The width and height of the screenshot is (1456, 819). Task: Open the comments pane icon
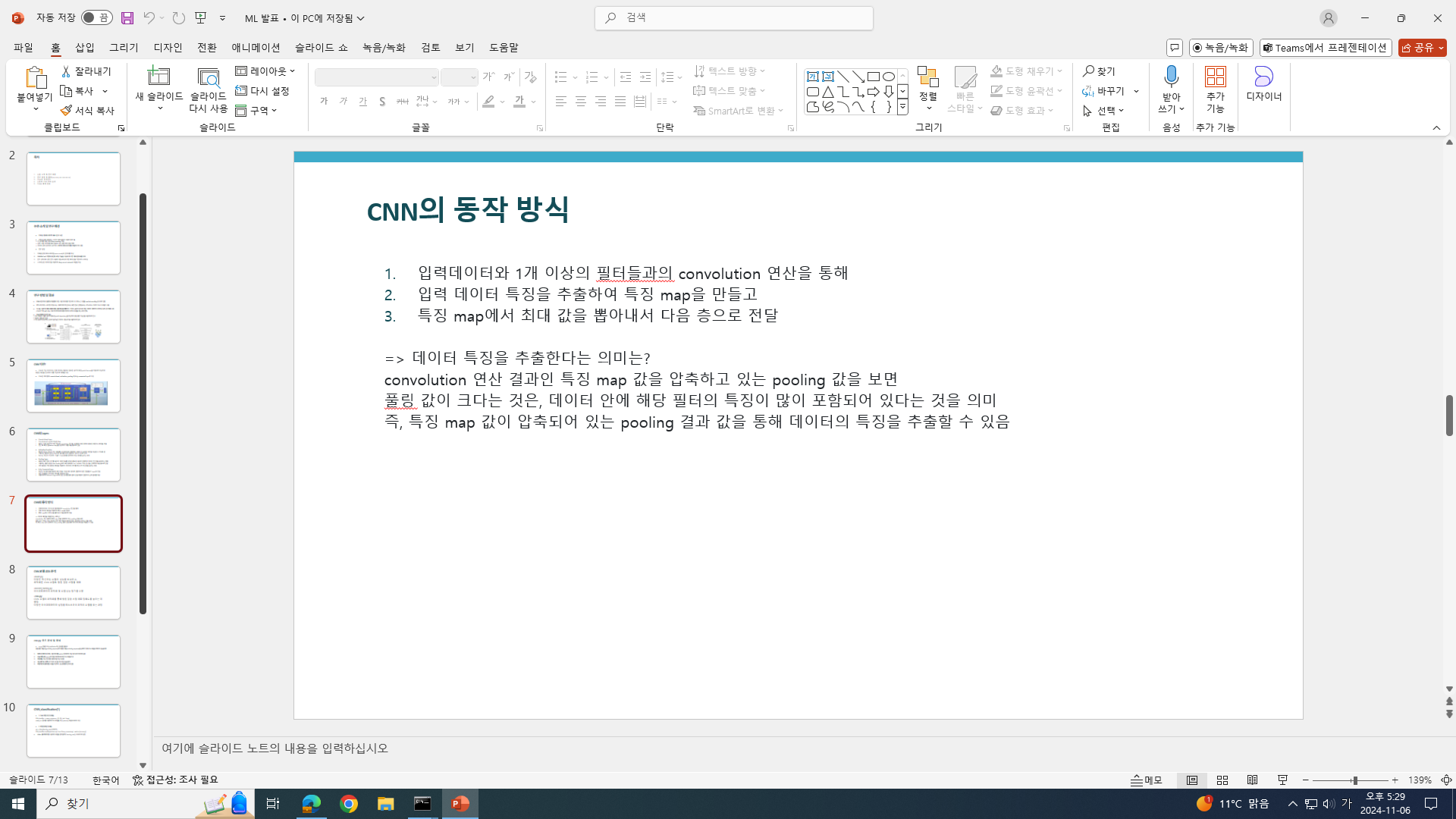point(1174,48)
